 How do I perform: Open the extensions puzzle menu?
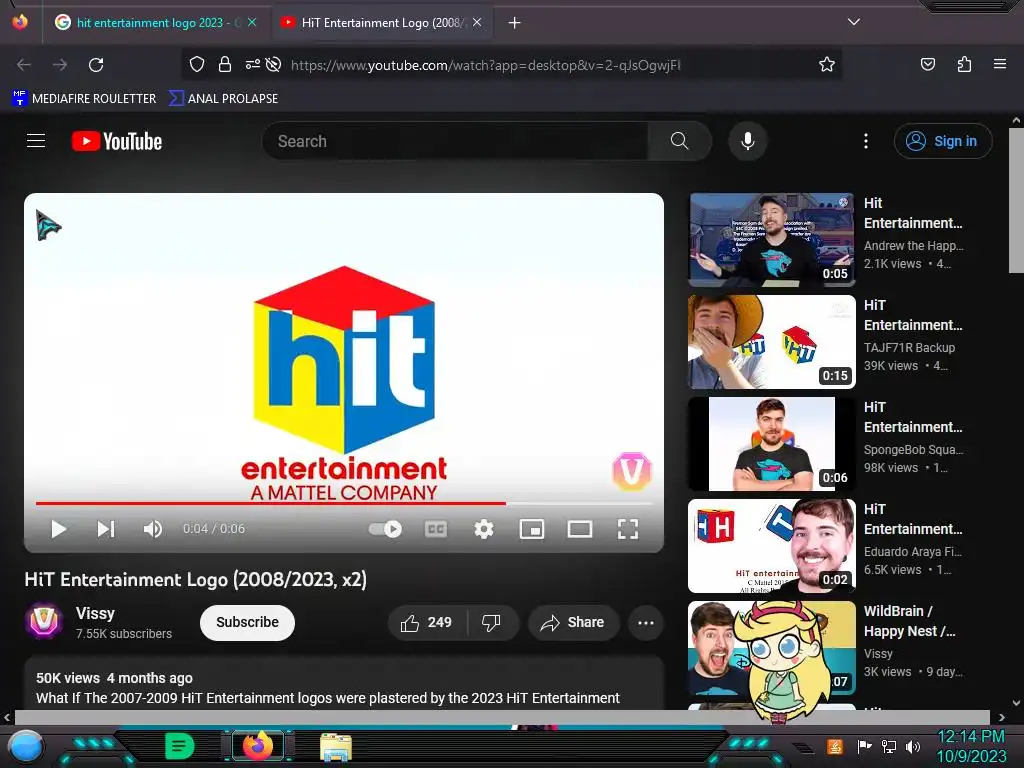coord(964,64)
